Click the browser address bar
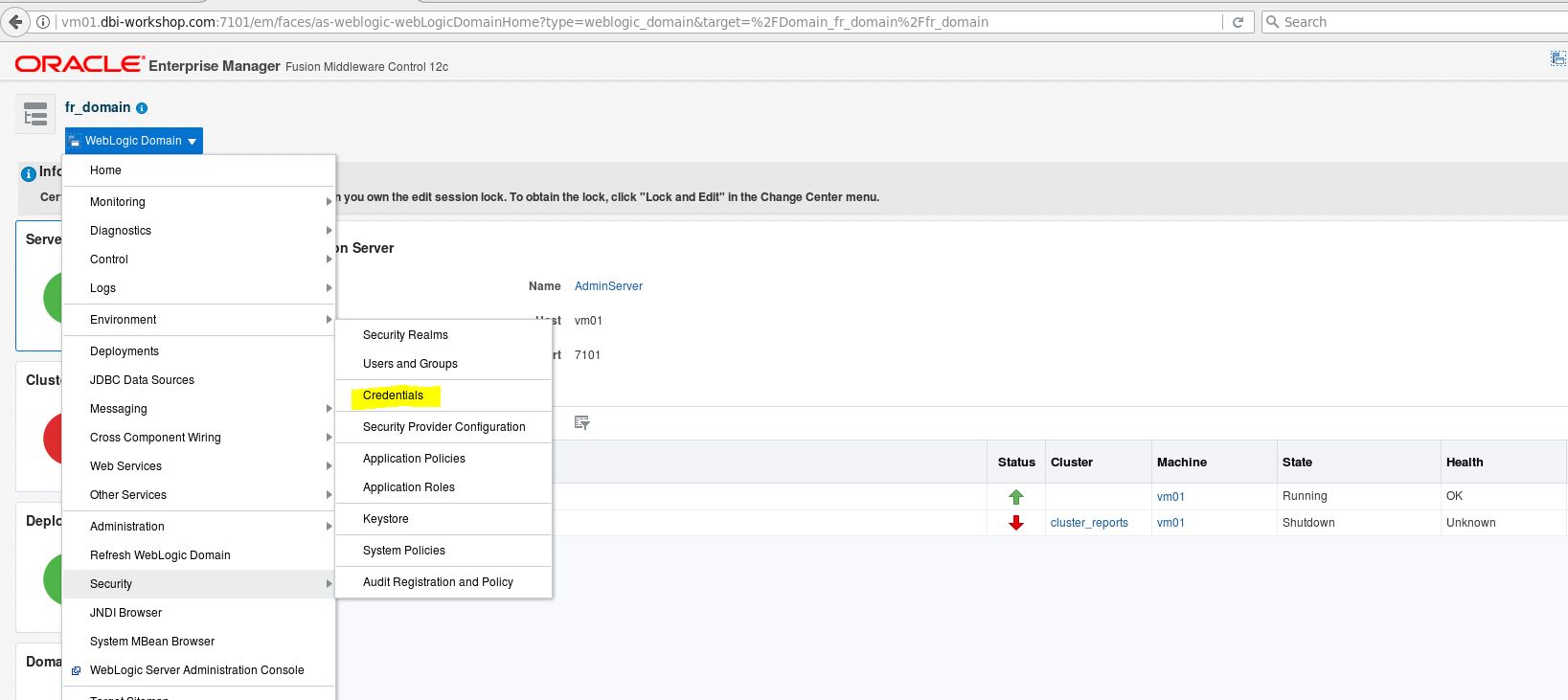The image size is (1568, 700). click(x=640, y=22)
